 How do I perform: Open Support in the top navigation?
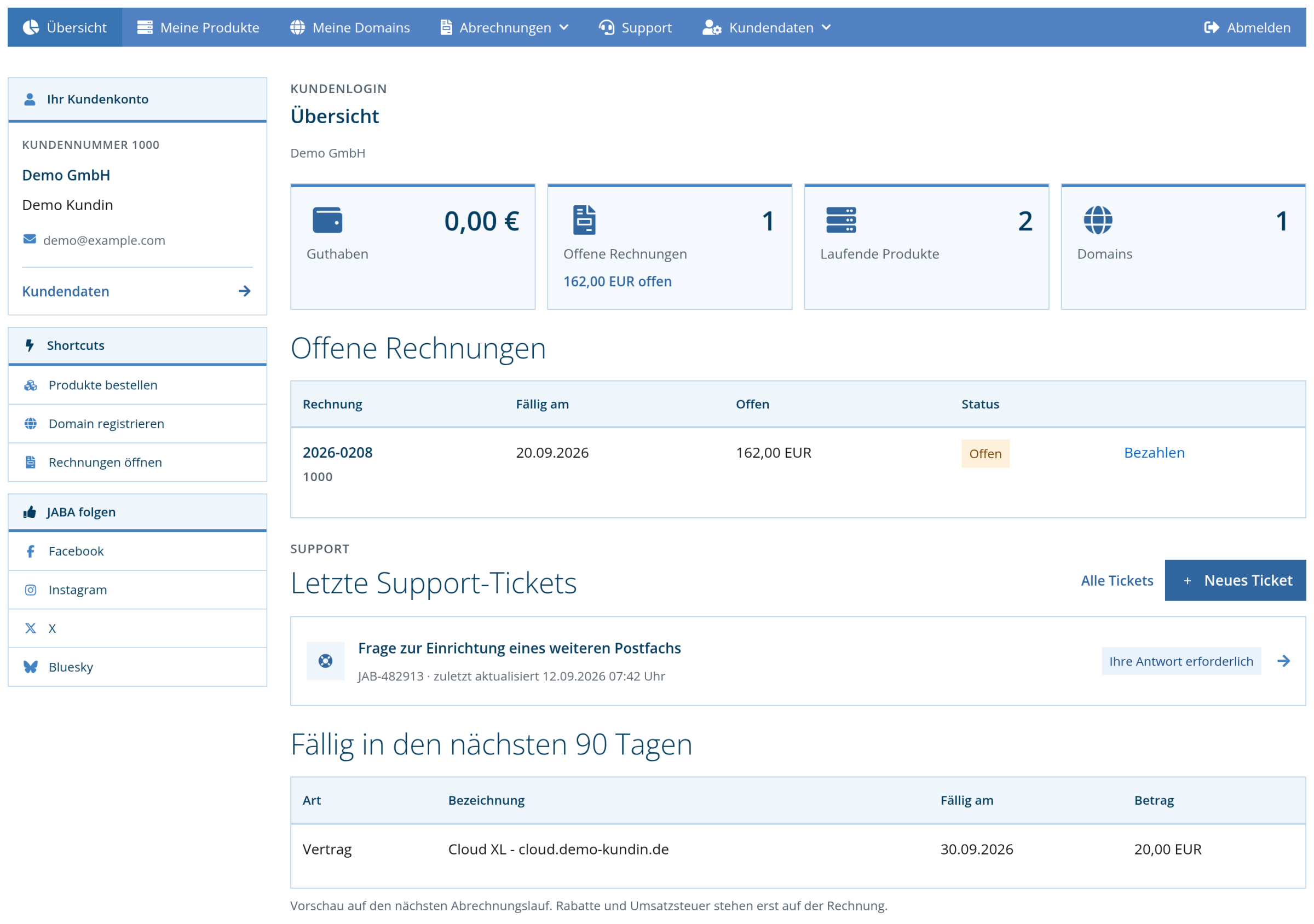(635, 27)
